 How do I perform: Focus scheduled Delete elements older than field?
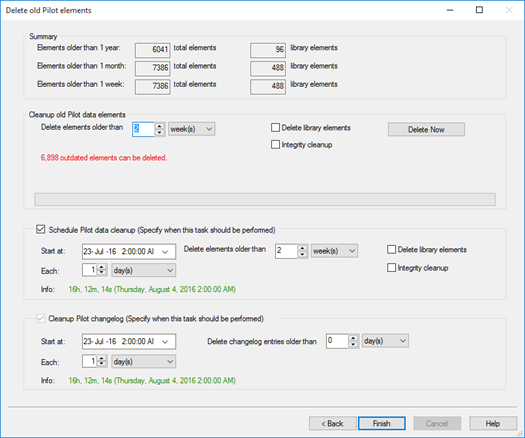[286, 251]
